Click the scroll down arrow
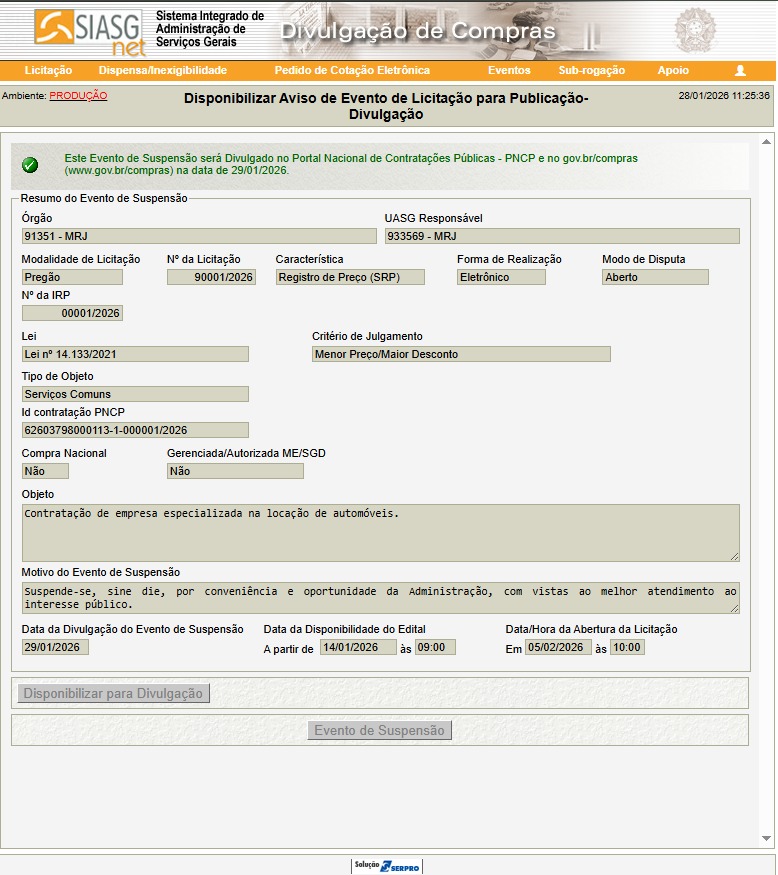The height and width of the screenshot is (875, 778). [767, 838]
